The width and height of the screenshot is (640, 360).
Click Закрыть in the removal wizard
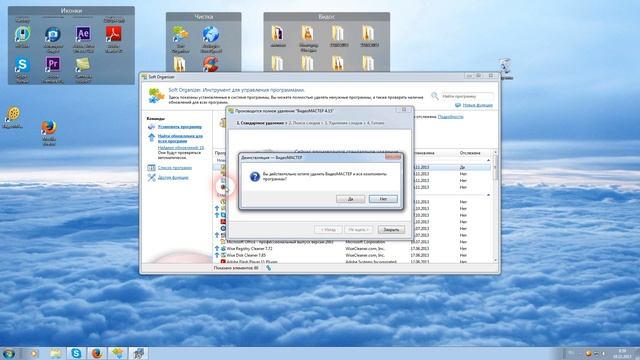pos(391,230)
